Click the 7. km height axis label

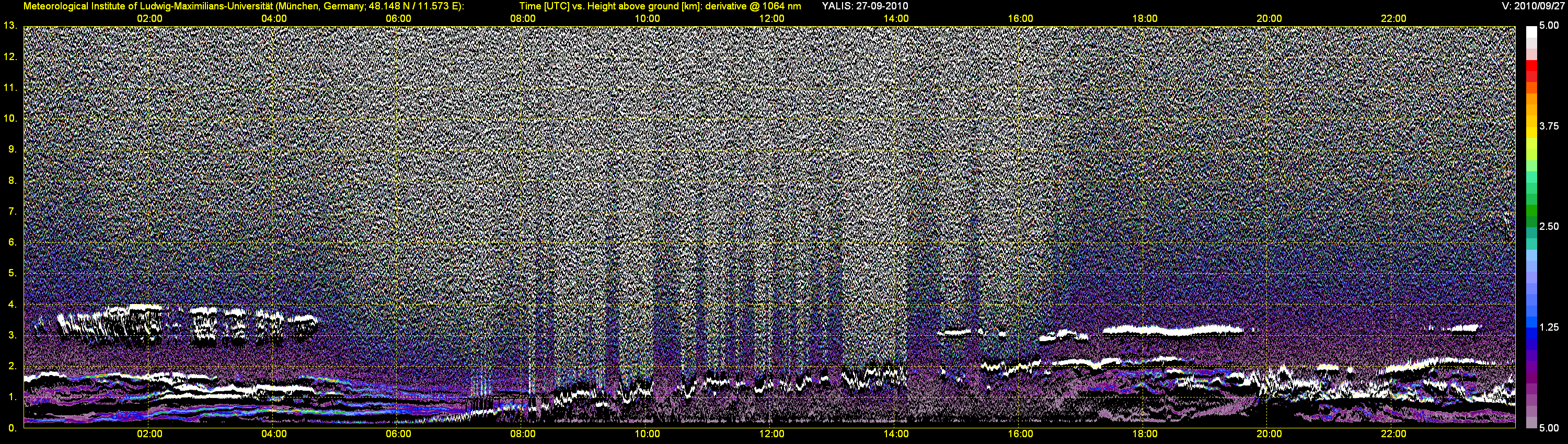13,211
